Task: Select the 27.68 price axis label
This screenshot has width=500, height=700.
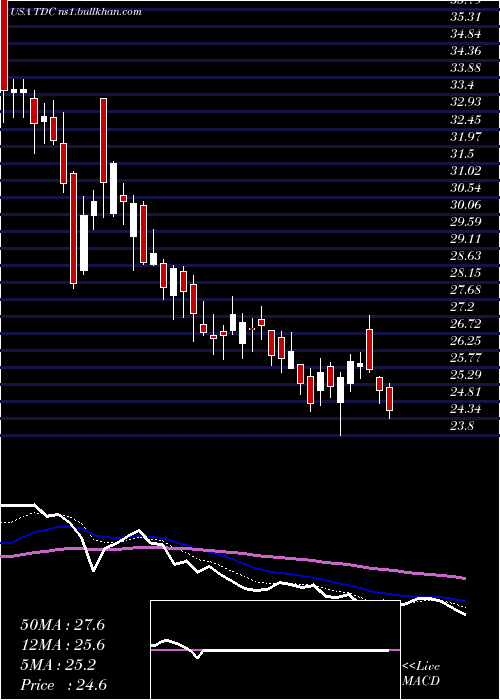Action: coord(465,290)
